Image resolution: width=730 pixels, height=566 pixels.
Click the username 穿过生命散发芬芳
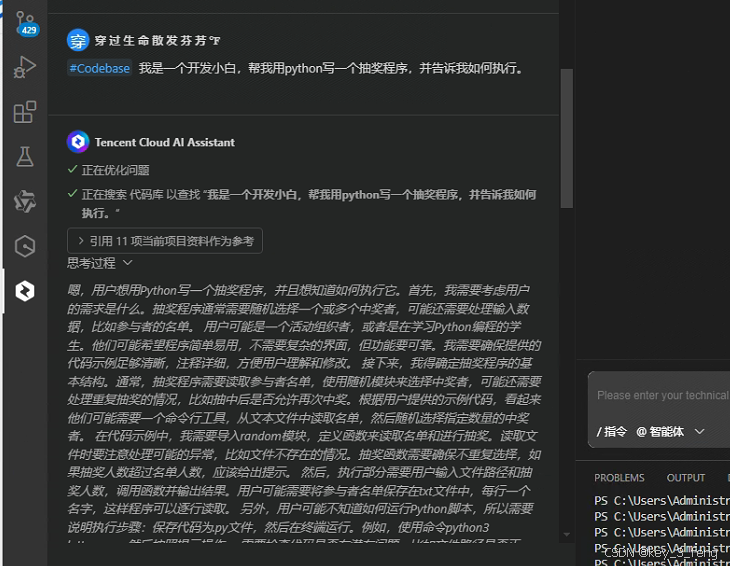[157, 40]
